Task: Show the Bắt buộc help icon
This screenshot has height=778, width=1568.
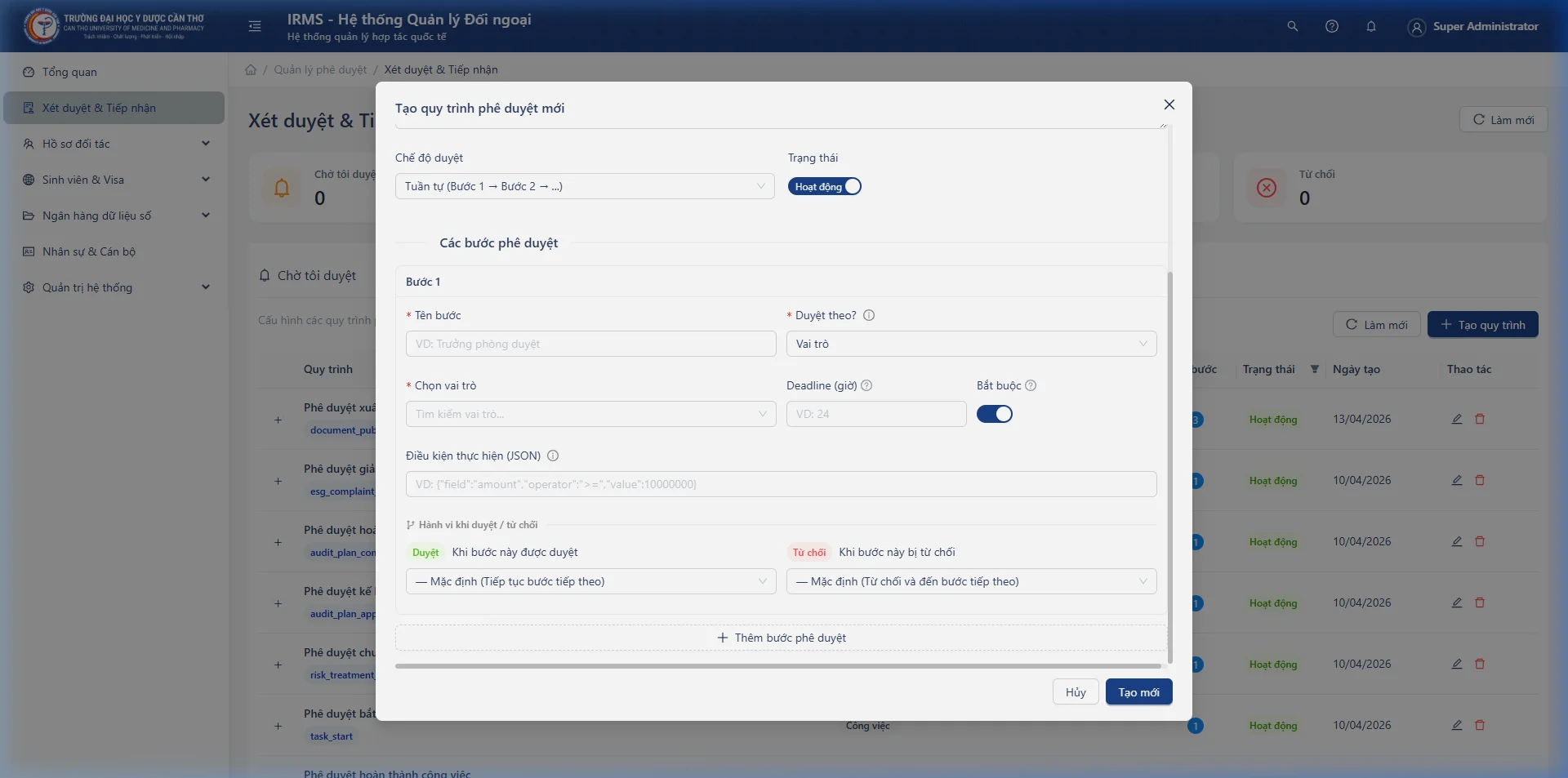Action: coord(1031,385)
